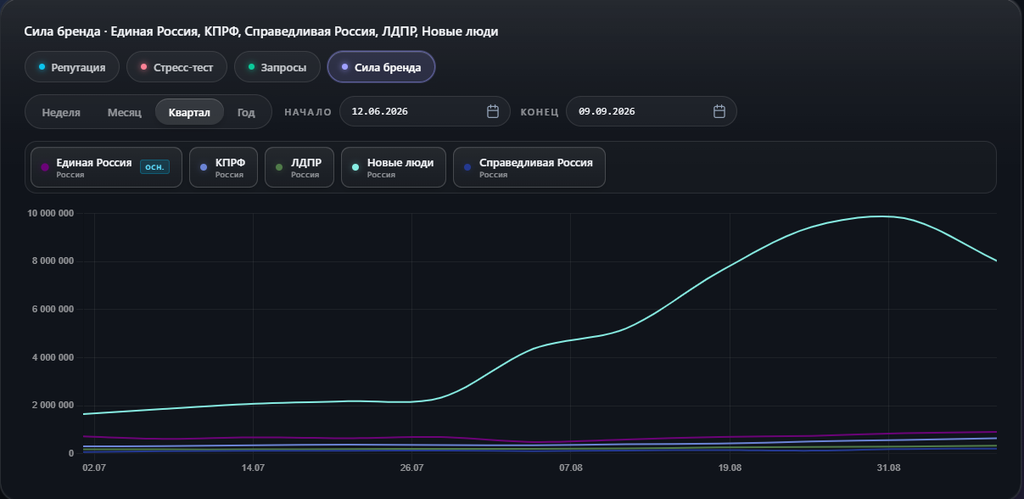Image resolution: width=1024 pixels, height=499 pixels.
Task: Click the purple dot on Сила бренда tab
Action: 345,67
